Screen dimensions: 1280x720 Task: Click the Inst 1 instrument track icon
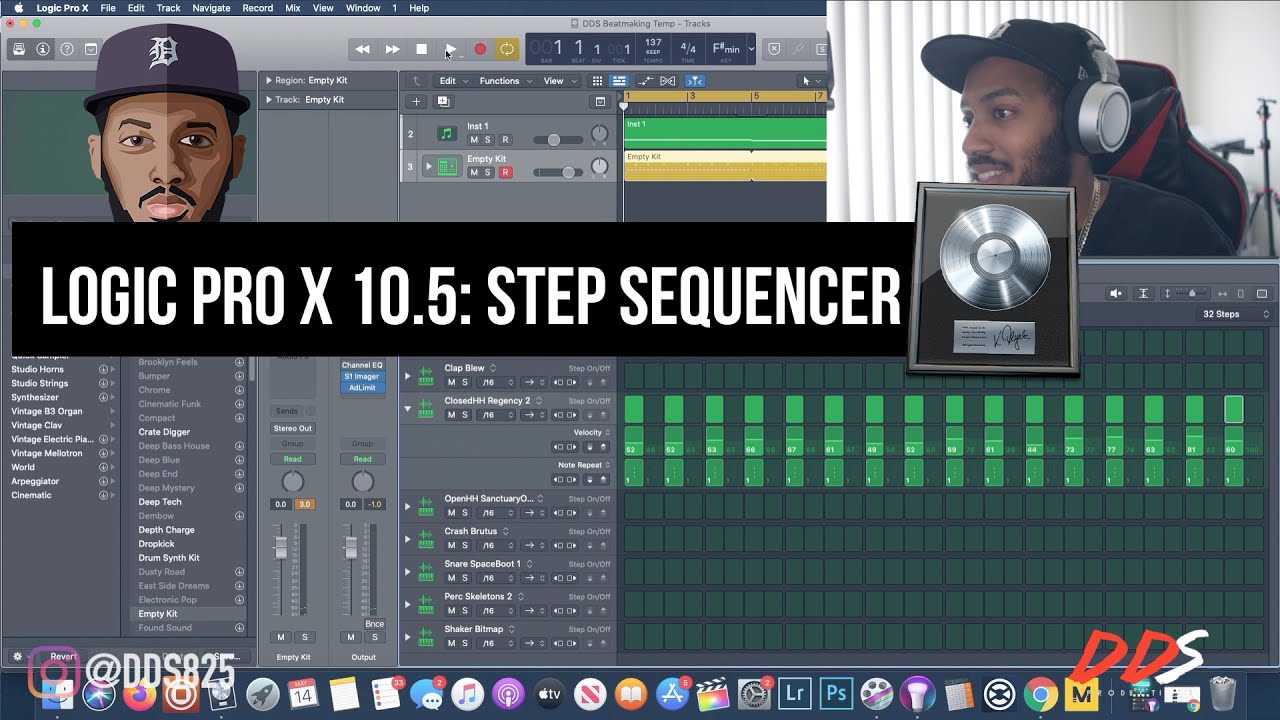(448, 134)
